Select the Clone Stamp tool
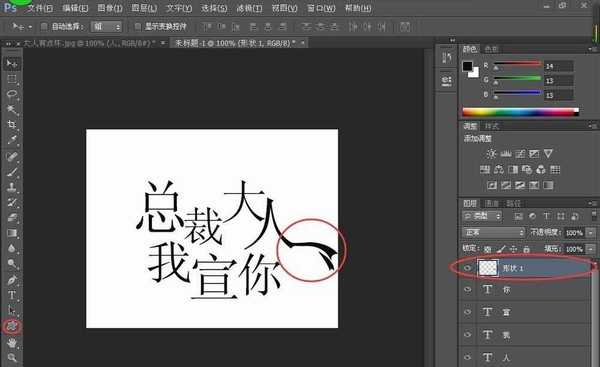This screenshot has width=600, height=367. [x=12, y=187]
